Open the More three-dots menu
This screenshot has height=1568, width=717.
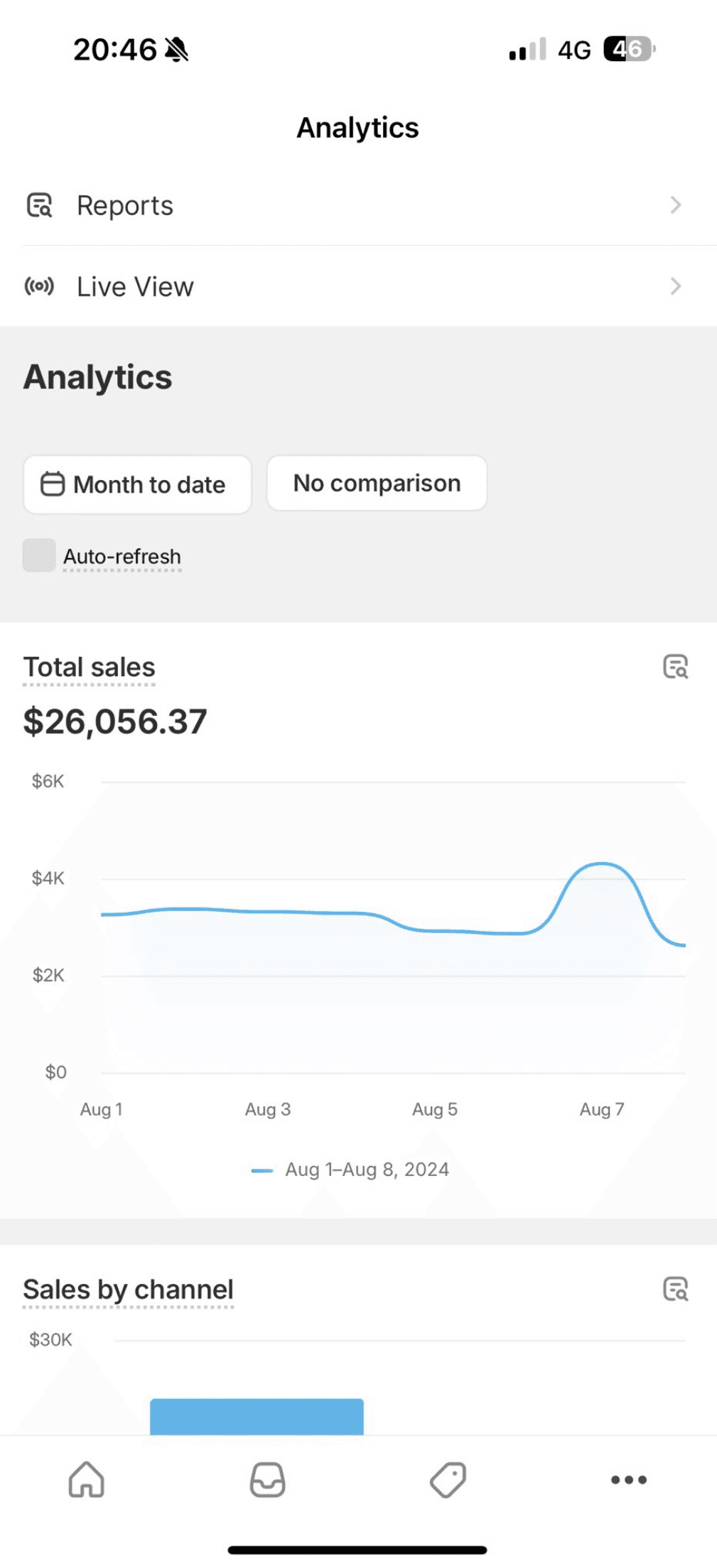pyautogui.click(x=629, y=1480)
